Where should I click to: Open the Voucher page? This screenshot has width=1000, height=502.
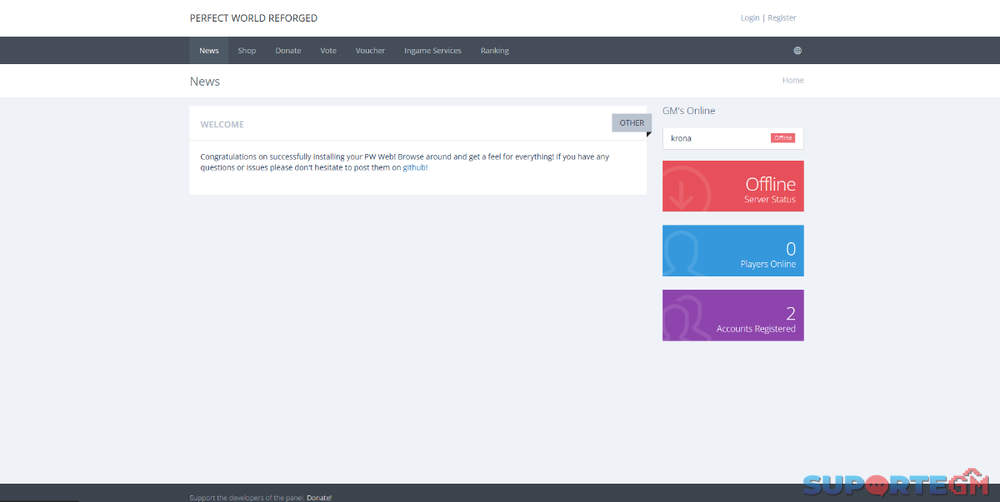[370, 51]
